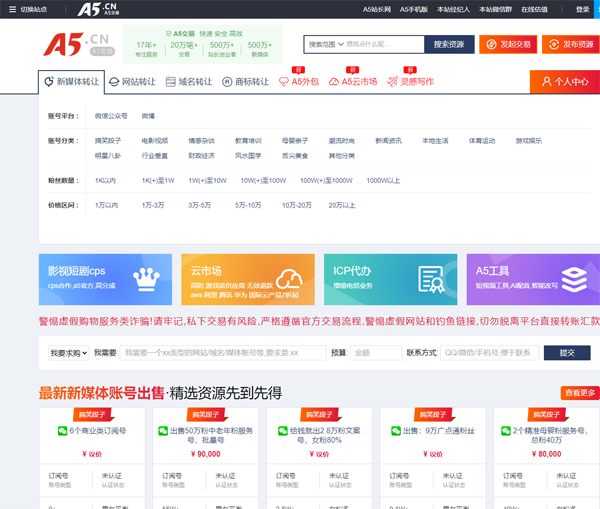Viewport: 600px width, 509px height.
Task: Filter by the 电影视频 category
Action: pyautogui.click(x=155, y=141)
